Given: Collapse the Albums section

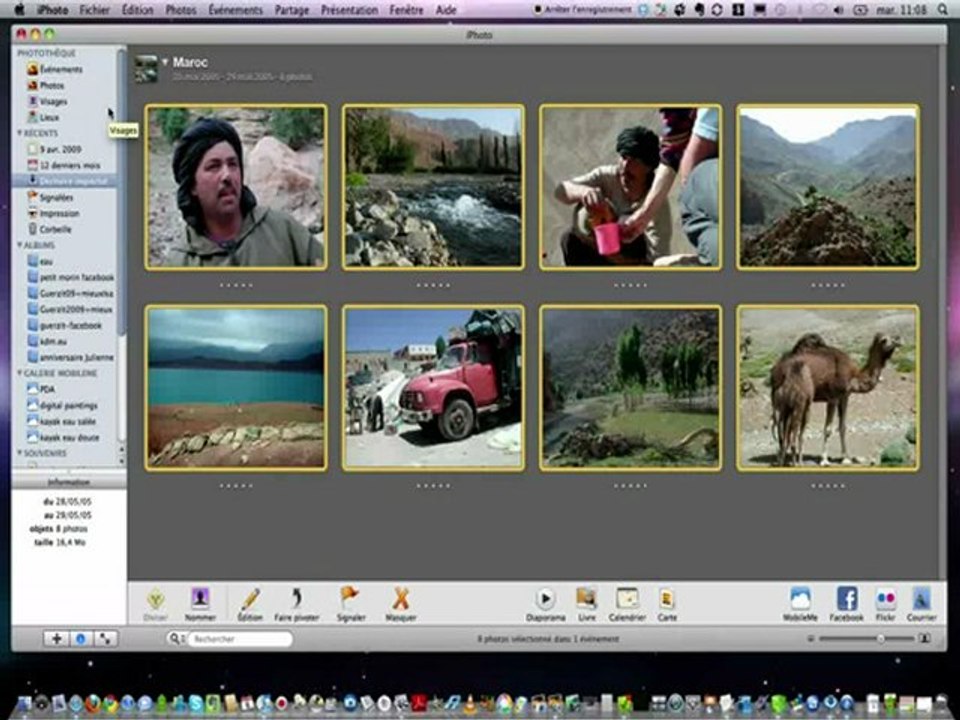Looking at the screenshot, I should pyautogui.click(x=20, y=245).
